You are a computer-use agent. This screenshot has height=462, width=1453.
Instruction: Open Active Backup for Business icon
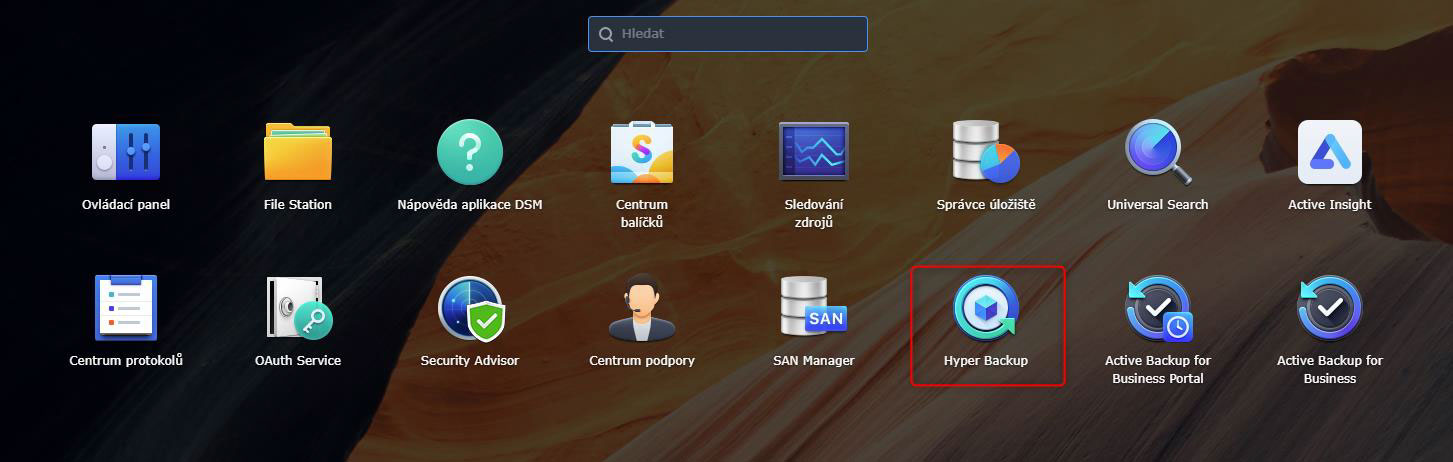pyautogui.click(x=1330, y=308)
